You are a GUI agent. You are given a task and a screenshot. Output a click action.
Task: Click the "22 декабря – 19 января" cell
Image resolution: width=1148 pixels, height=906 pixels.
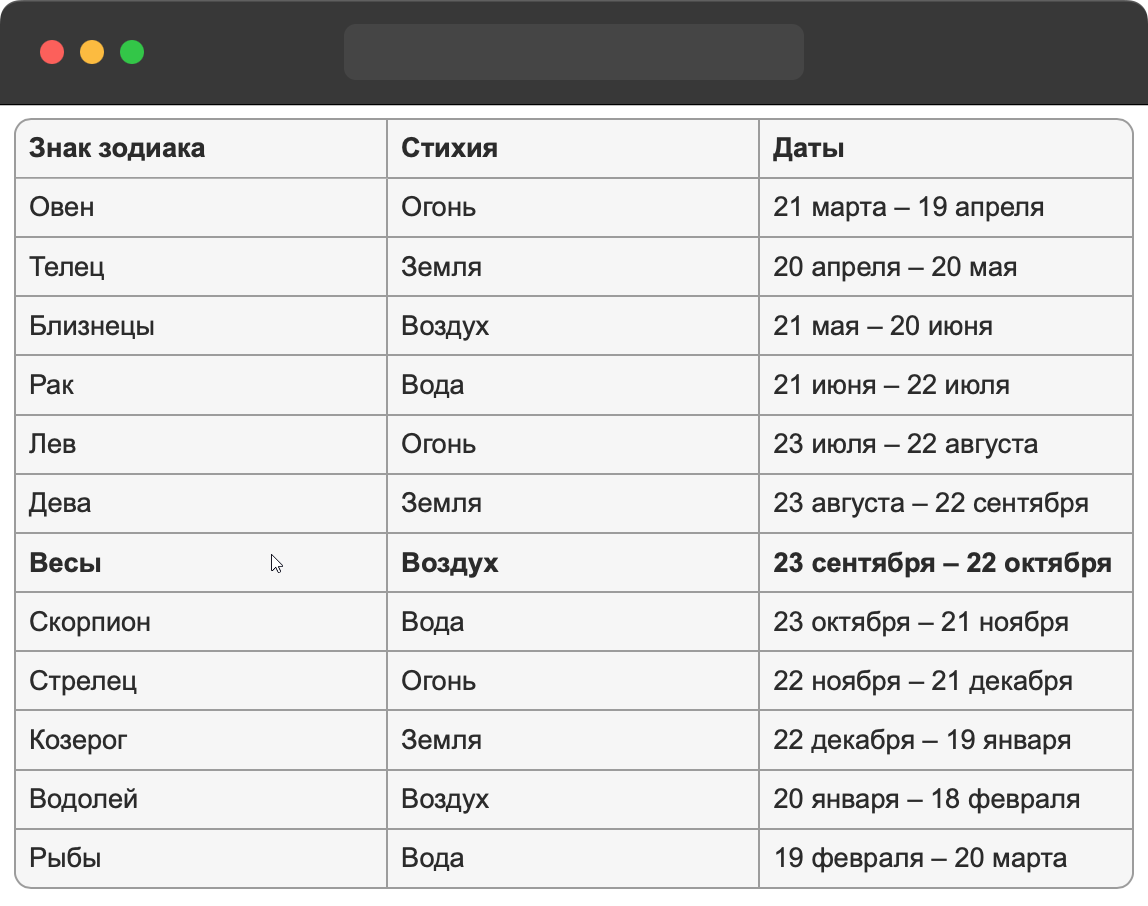[x=922, y=740]
